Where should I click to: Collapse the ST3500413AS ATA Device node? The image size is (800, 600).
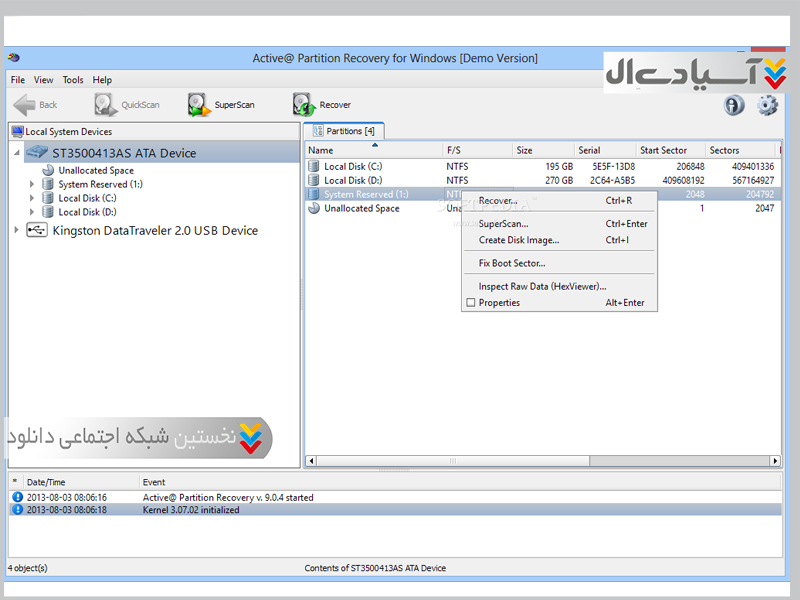coord(16,153)
